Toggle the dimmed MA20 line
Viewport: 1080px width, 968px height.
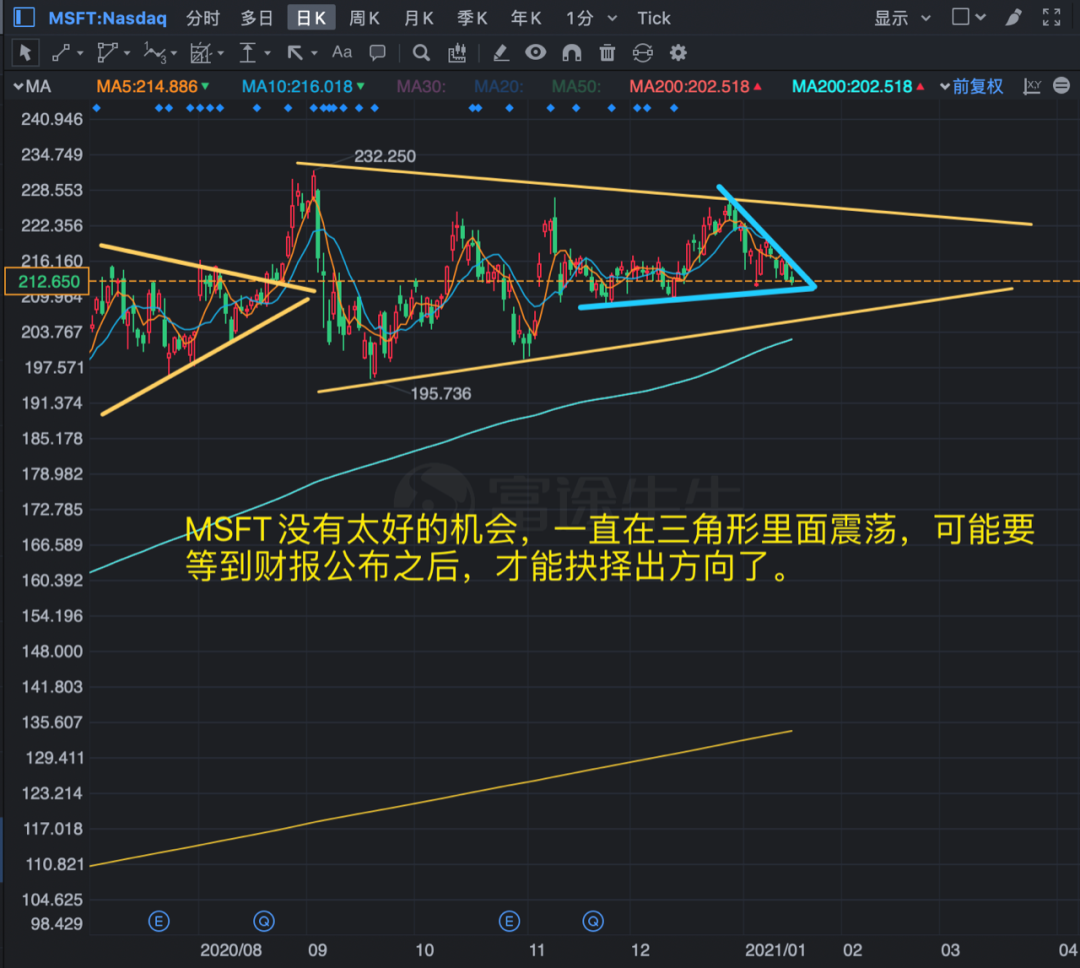(499, 86)
